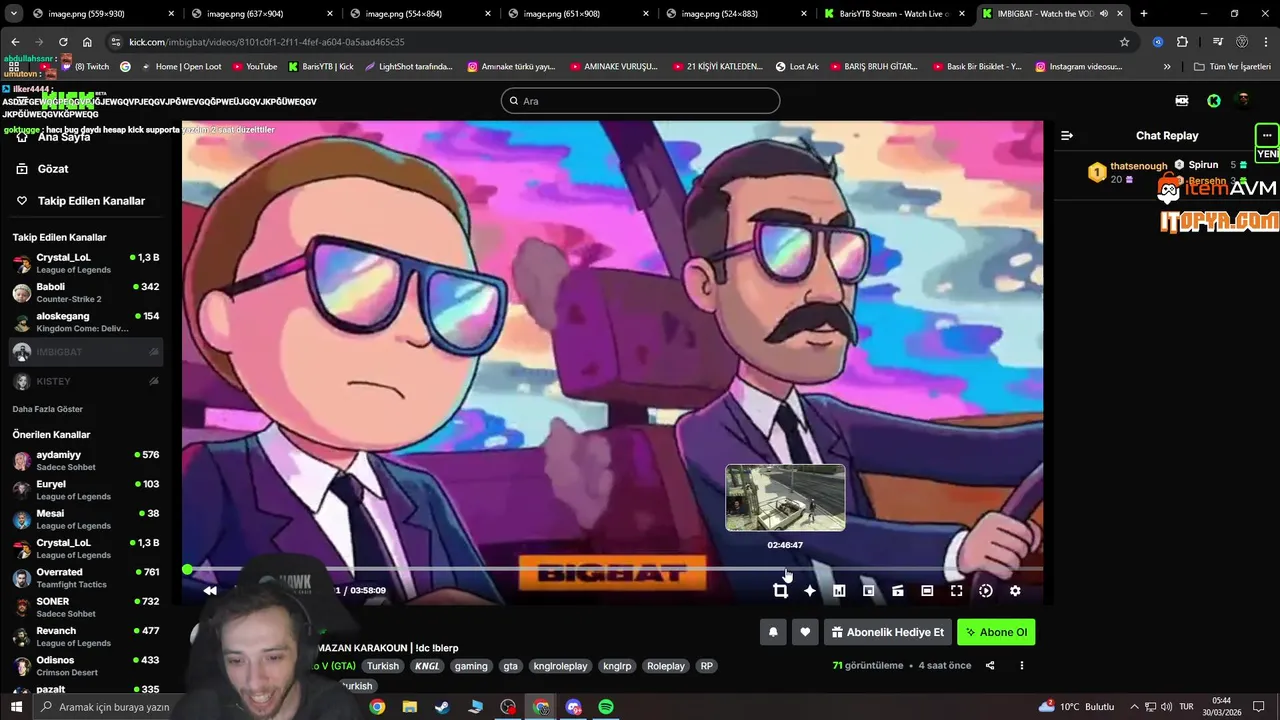Click the gaming tag
The image size is (1280, 720).
click(x=471, y=666)
